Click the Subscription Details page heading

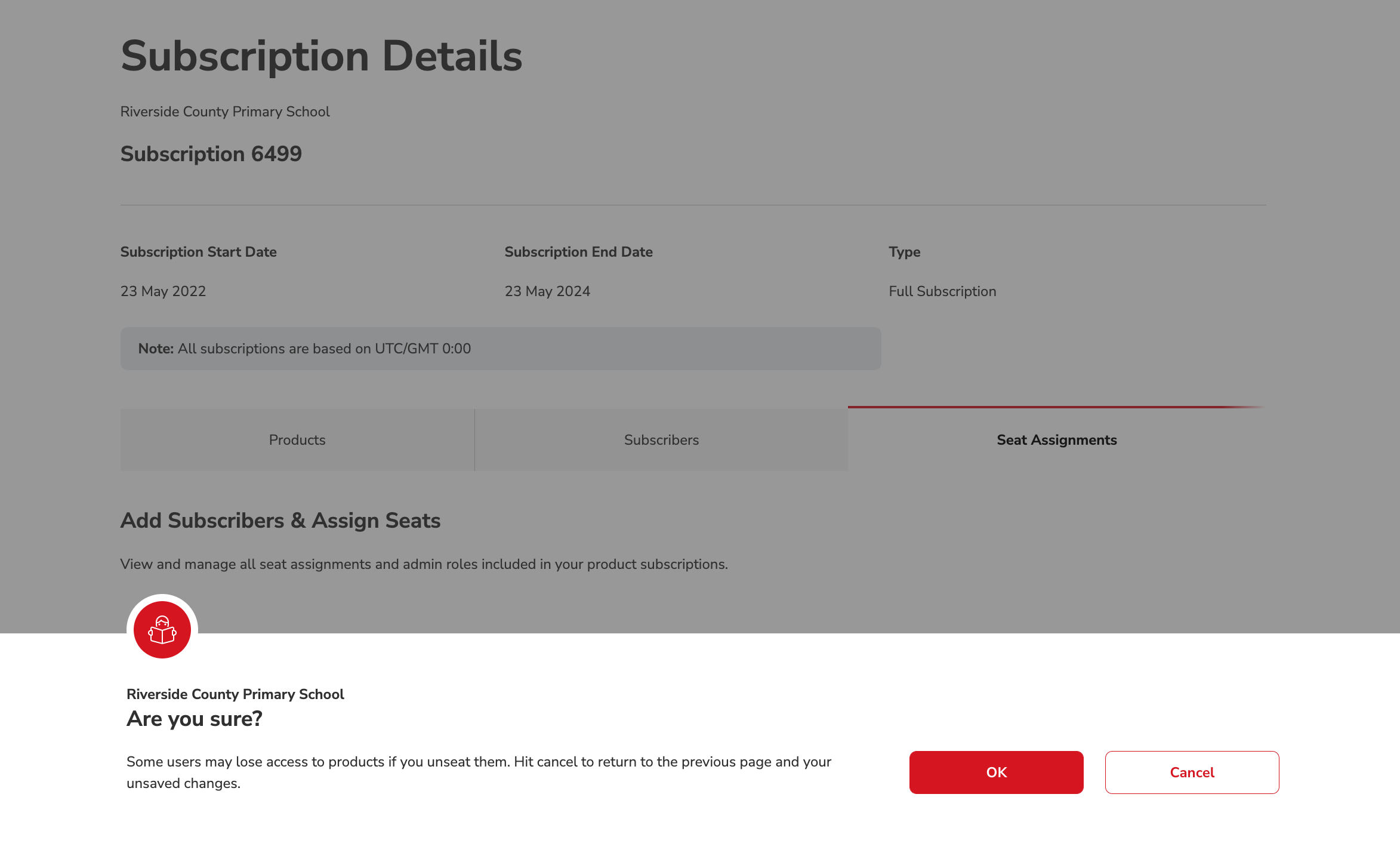pos(321,56)
